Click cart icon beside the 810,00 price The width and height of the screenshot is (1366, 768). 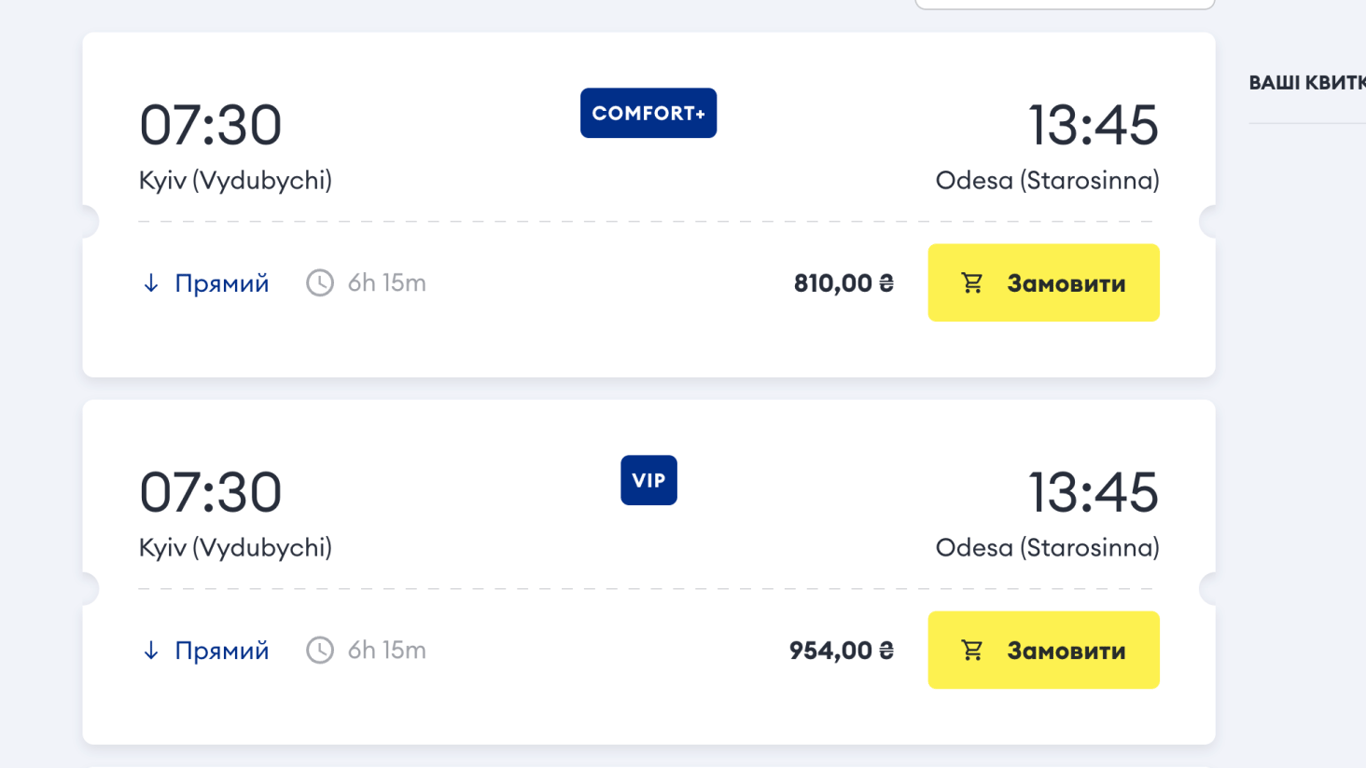pos(972,283)
